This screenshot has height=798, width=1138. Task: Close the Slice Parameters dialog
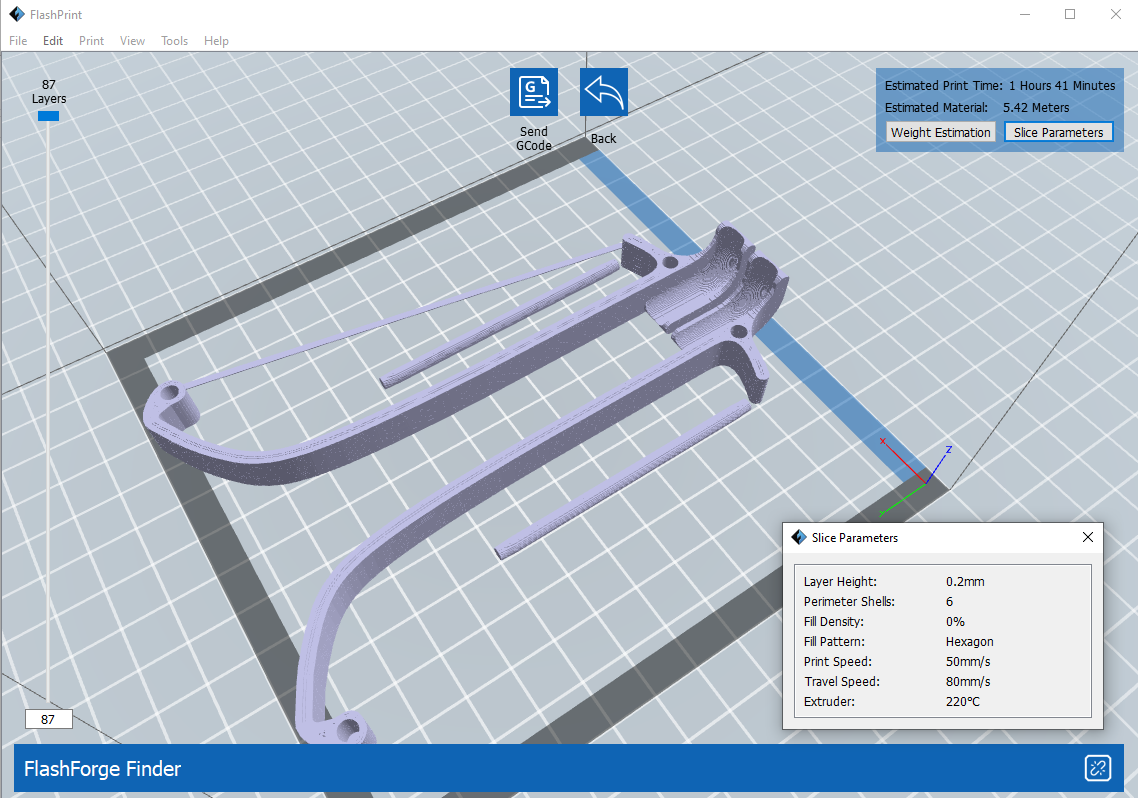point(1087,537)
